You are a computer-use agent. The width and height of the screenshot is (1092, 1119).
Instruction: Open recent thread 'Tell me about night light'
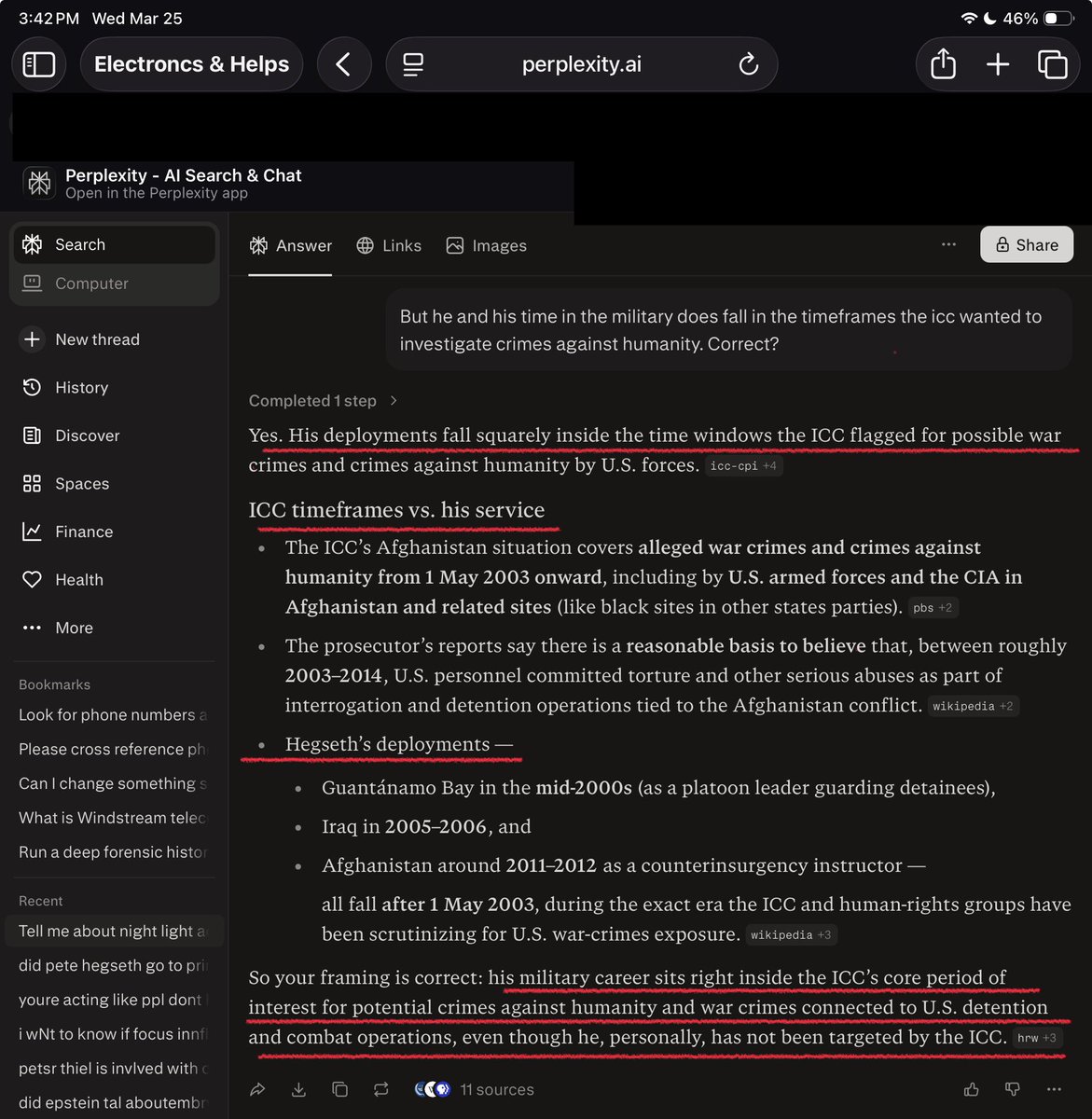(114, 931)
